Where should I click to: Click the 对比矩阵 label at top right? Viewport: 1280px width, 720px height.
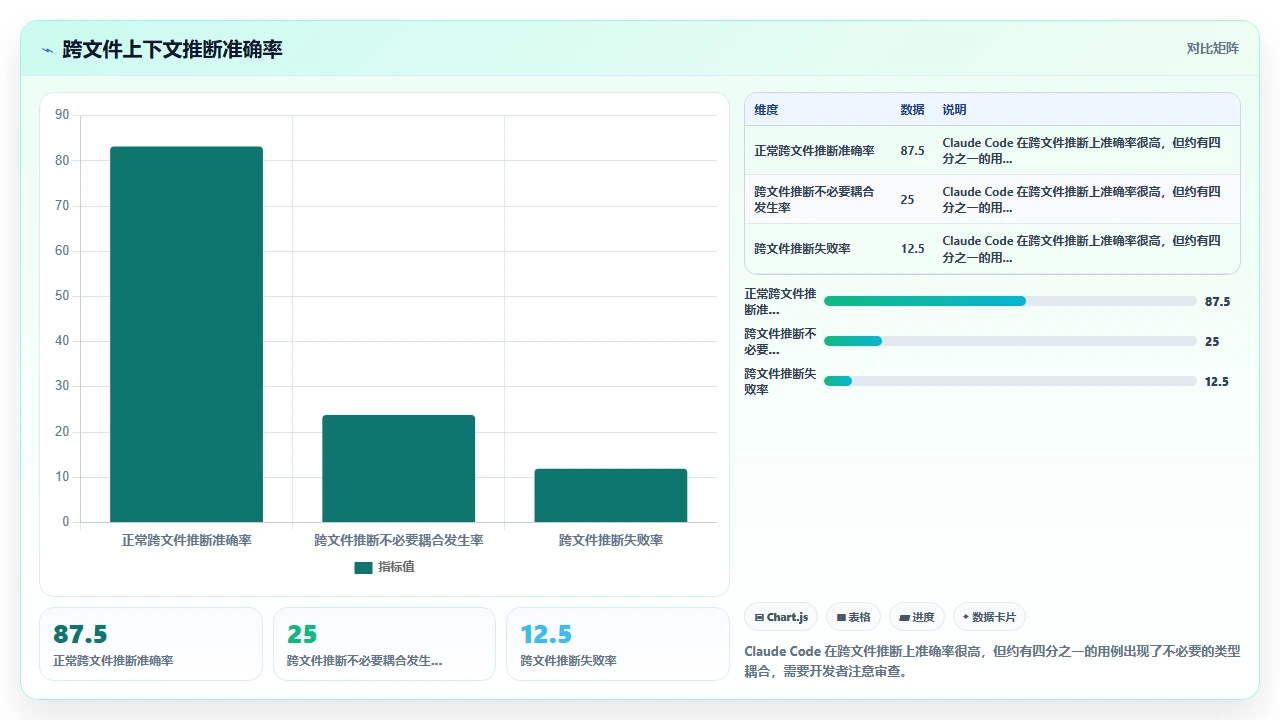[x=1212, y=48]
